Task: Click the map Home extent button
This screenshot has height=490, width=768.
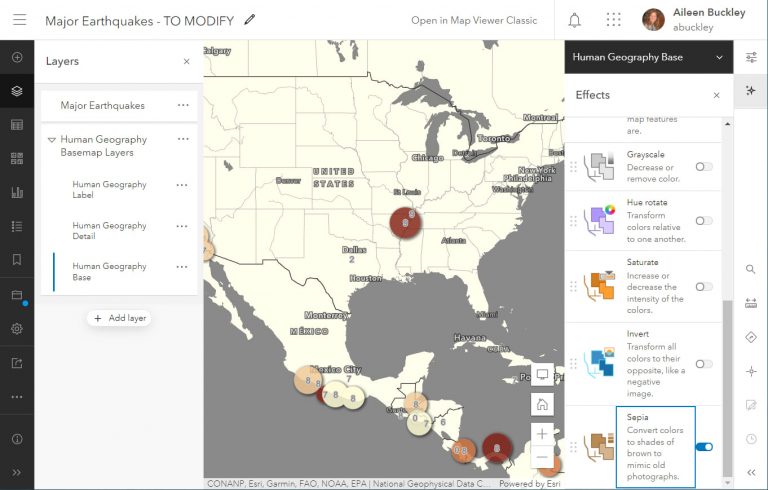Action: coord(542,404)
